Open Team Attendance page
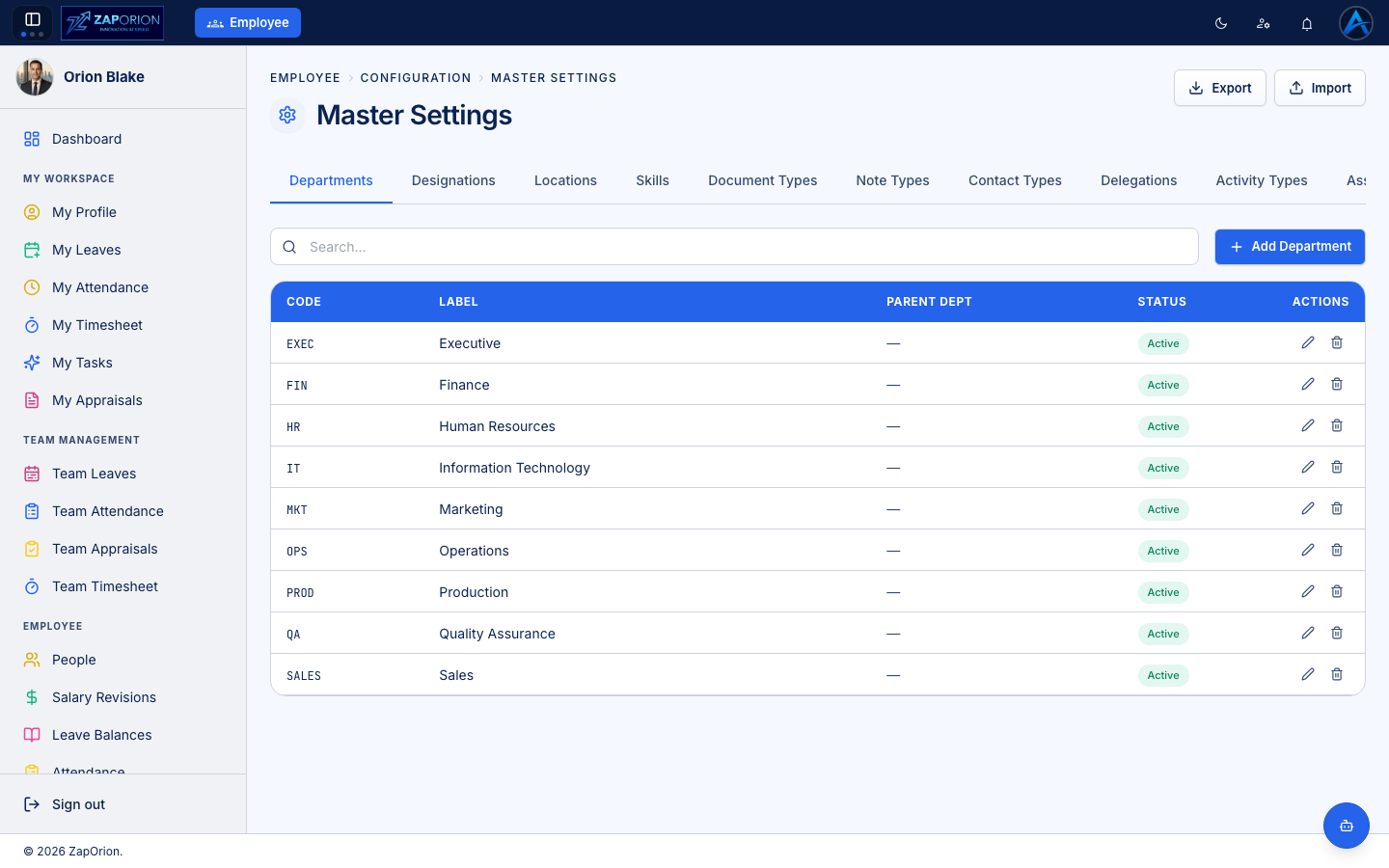Viewport: 1389px width, 868px height. click(123, 511)
